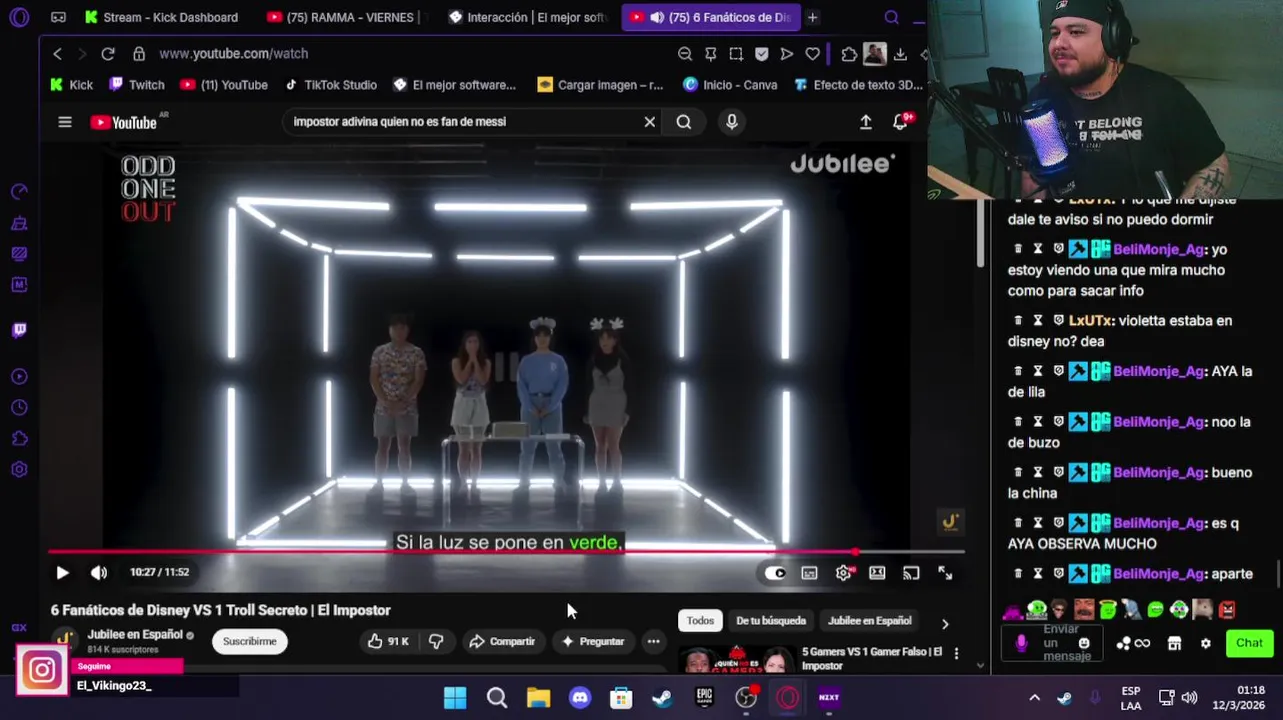This screenshot has height=720, width=1283.
Task: Click the purple microphone in chat box
Action: point(1021,643)
